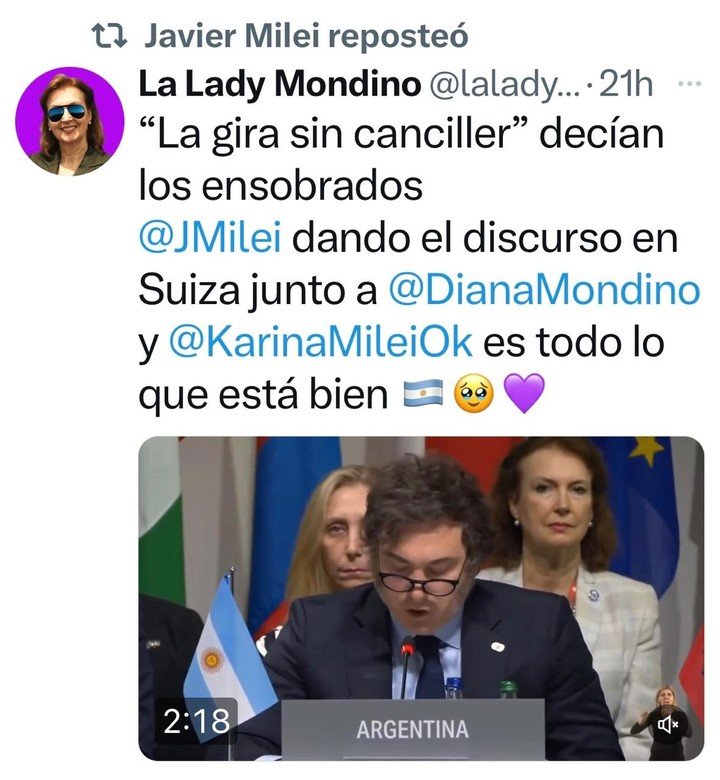Unmute the video using speaker icon
Image resolution: width=720 pixels, height=780 pixels.
(668, 724)
